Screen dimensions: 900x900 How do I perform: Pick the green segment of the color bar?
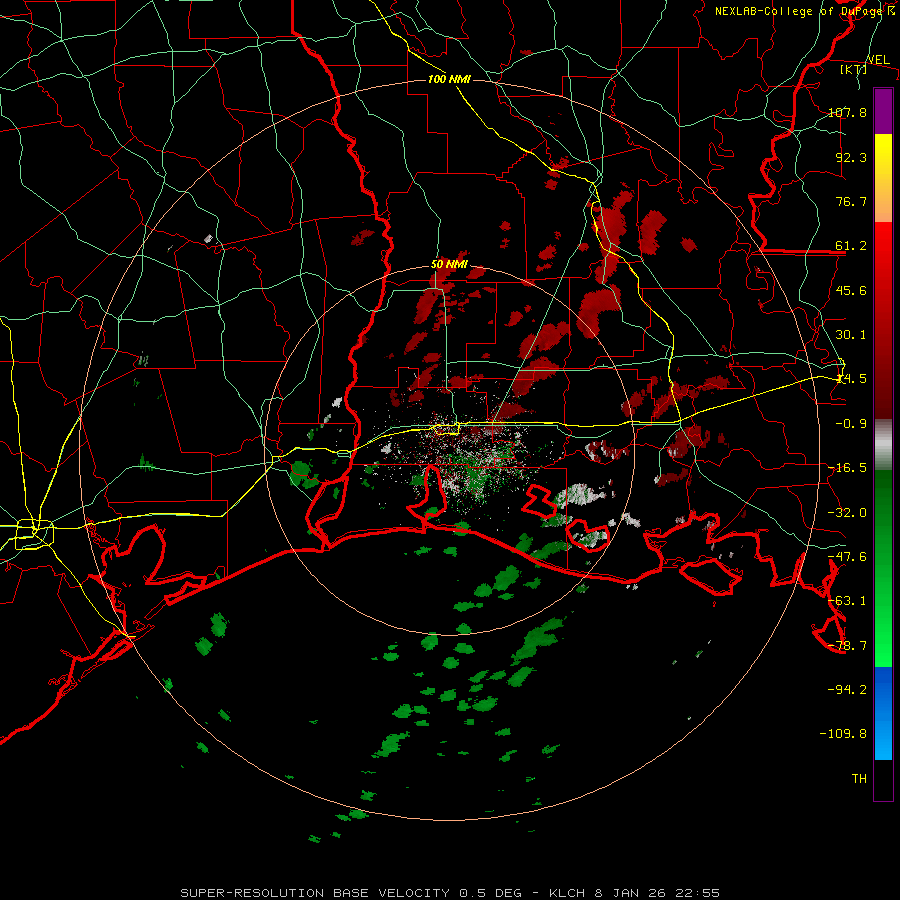[883, 568]
